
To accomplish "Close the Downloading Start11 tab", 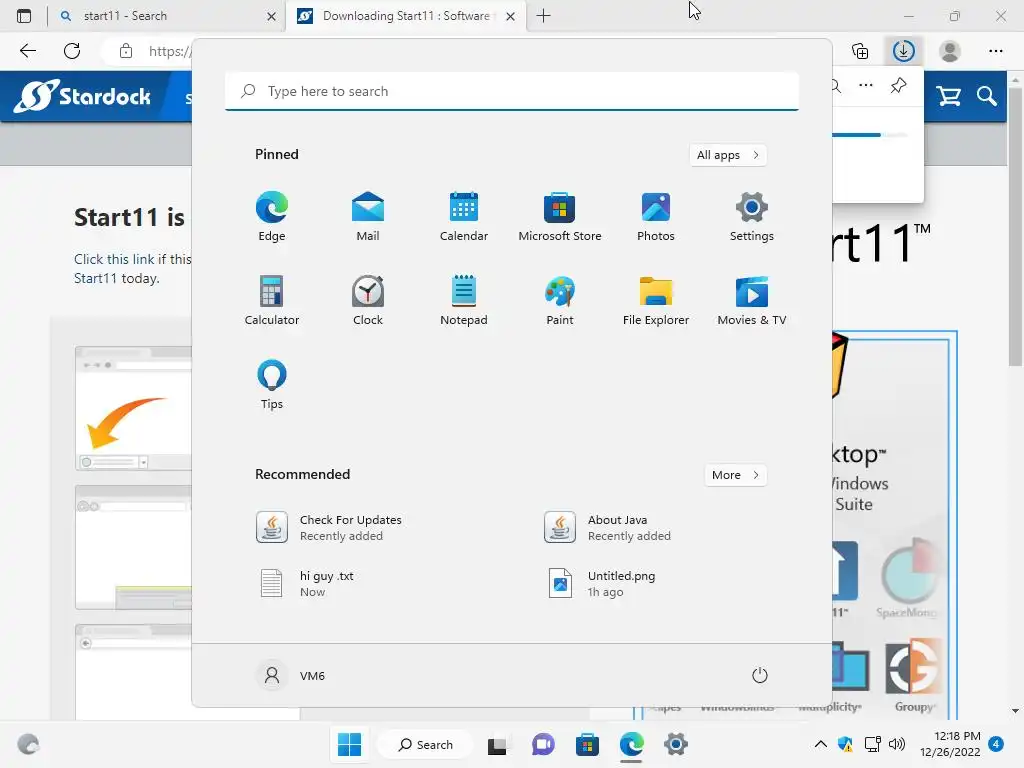I will coord(511,16).
